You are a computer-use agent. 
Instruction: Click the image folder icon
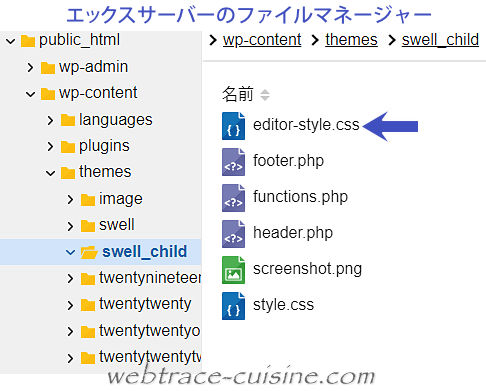click(88, 199)
